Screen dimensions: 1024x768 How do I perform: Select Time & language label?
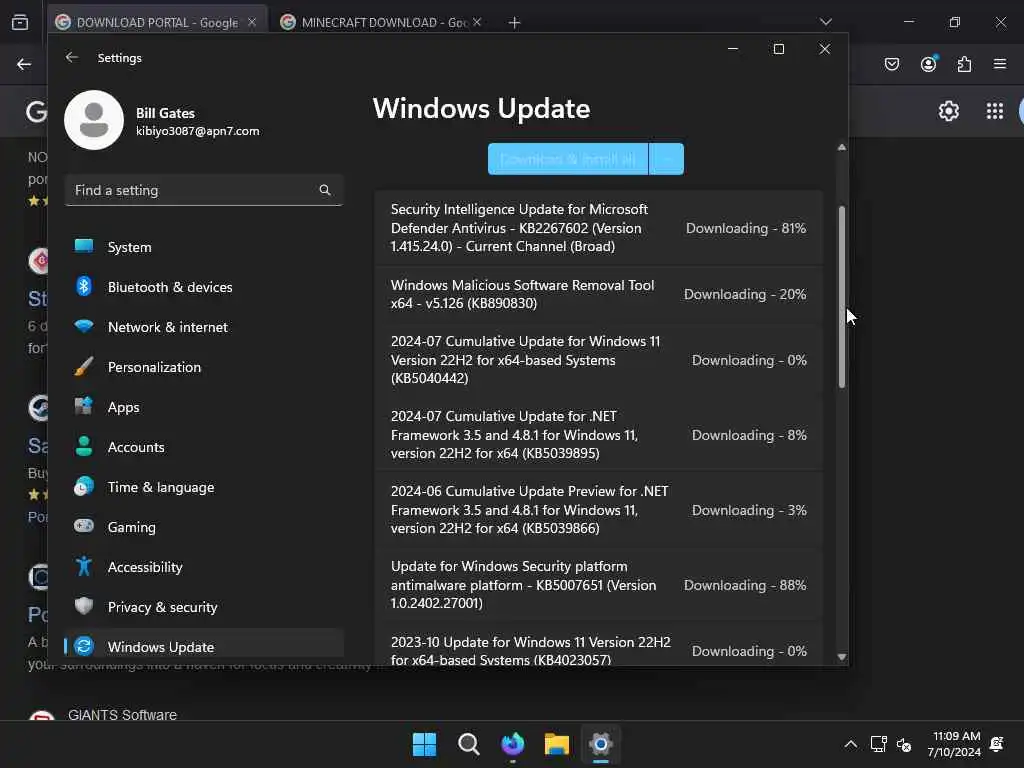point(161,487)
